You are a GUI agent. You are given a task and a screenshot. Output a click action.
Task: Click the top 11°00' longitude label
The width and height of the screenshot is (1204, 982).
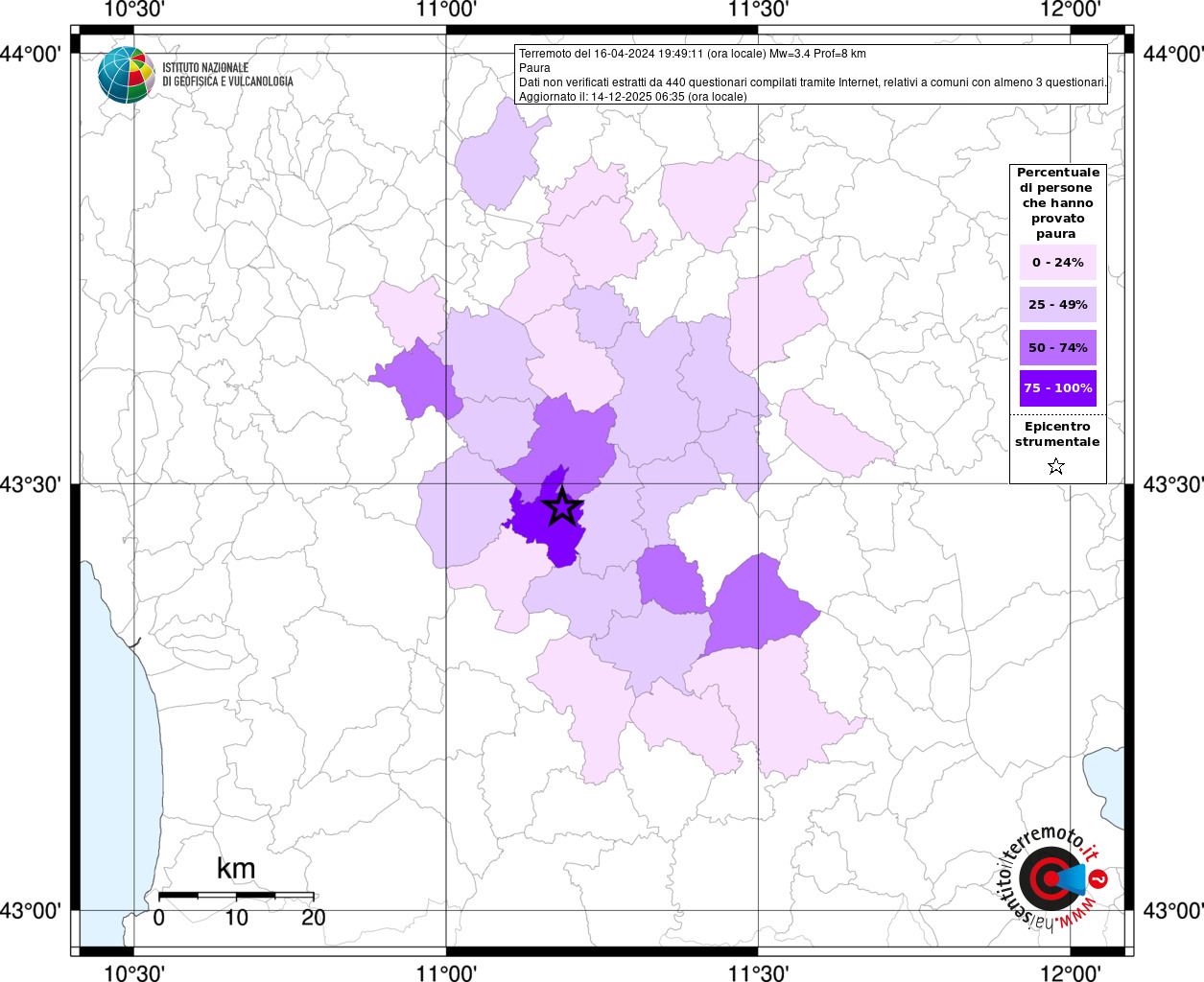click(446, 11)
